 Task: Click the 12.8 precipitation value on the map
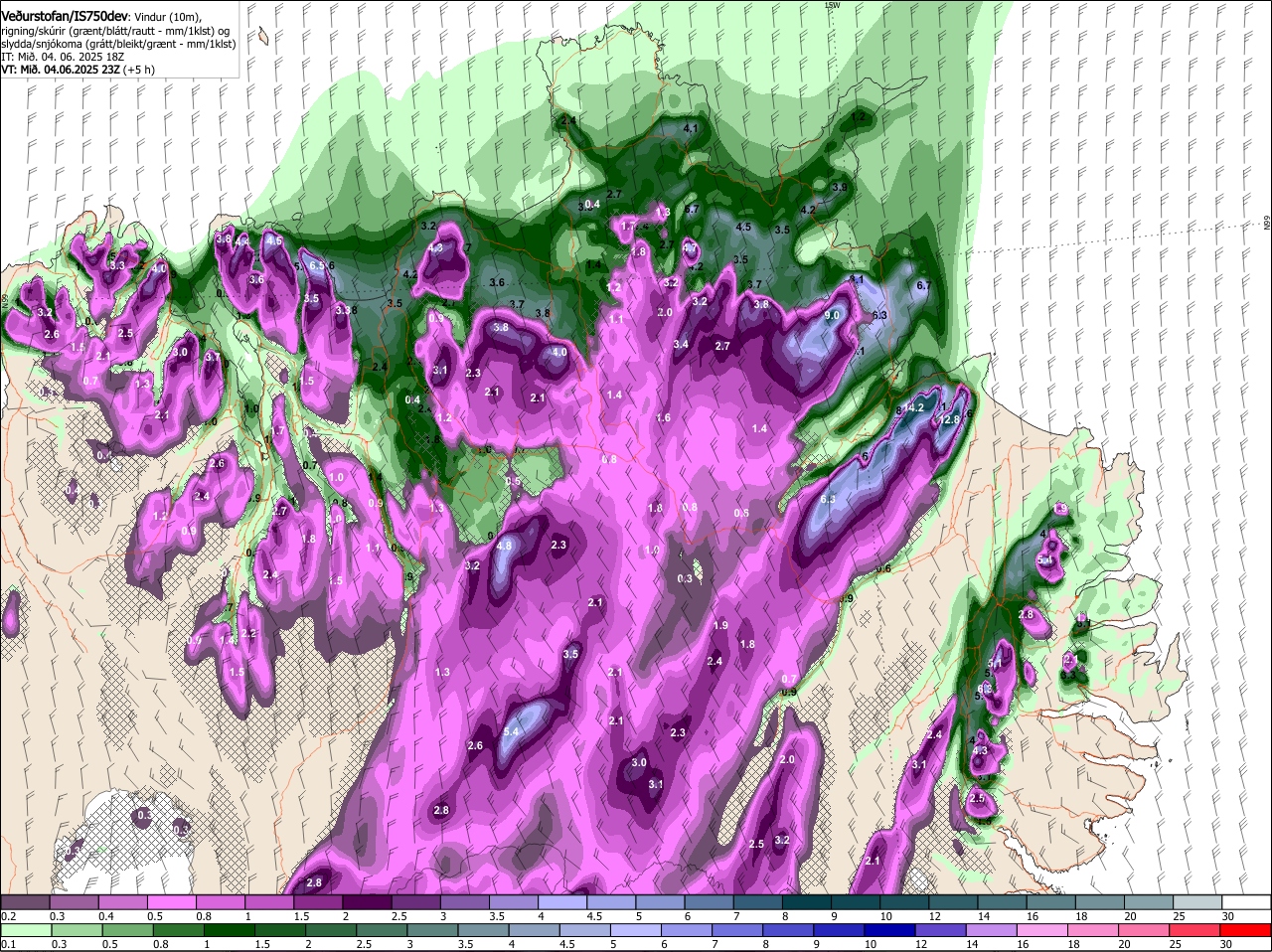point(949,420)
